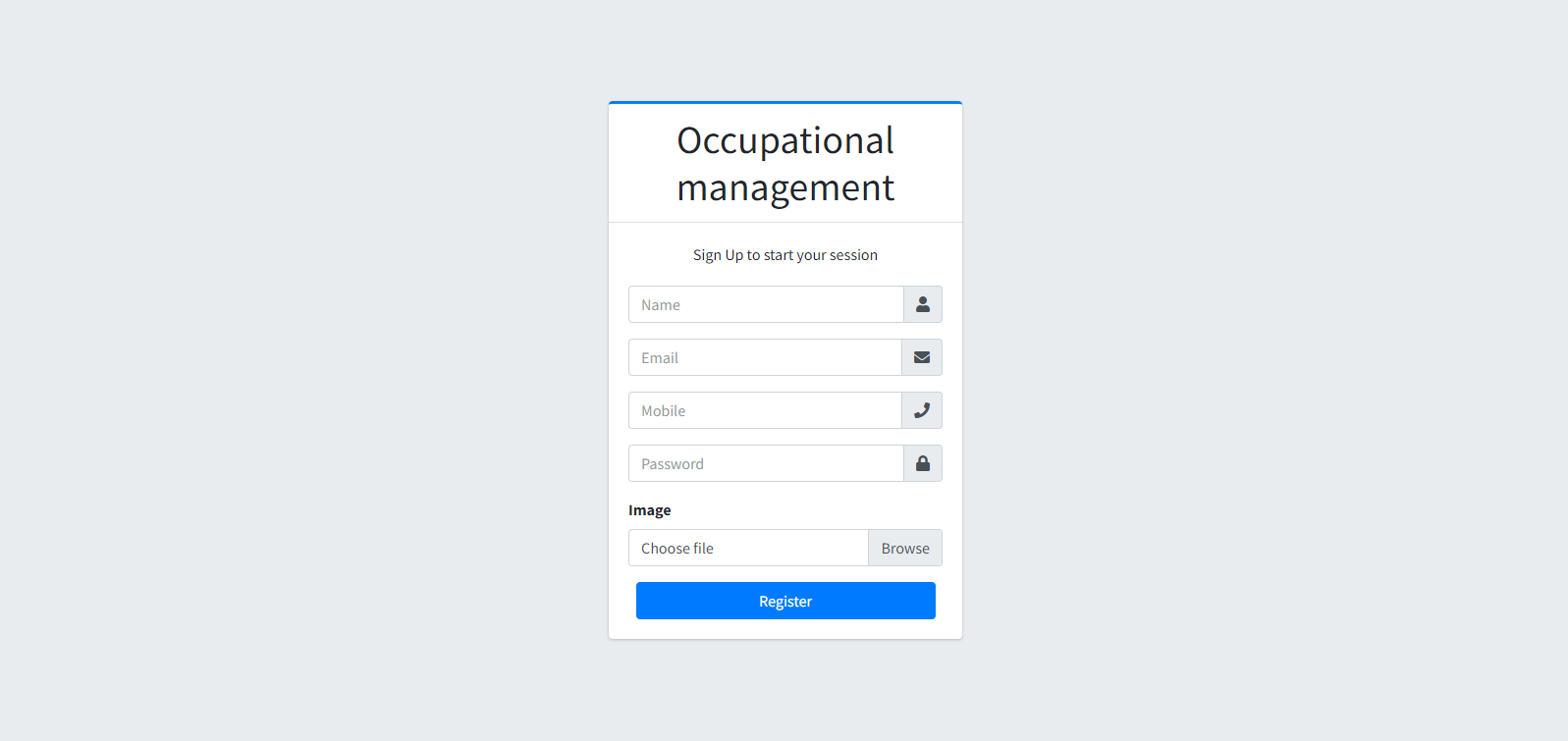The width and height of the screenshot is (1568, 741).
Task: Click the divider line below the title
Action: (x=785, y=223)
